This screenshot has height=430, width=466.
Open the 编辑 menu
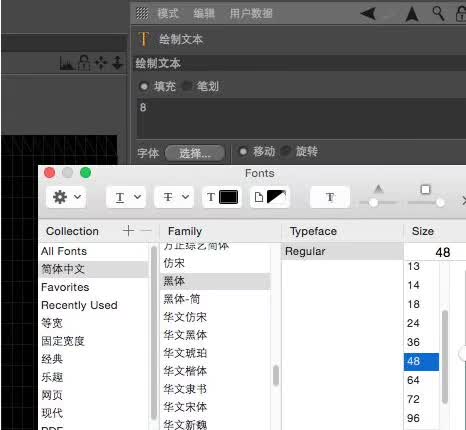[x=204, y=13]
